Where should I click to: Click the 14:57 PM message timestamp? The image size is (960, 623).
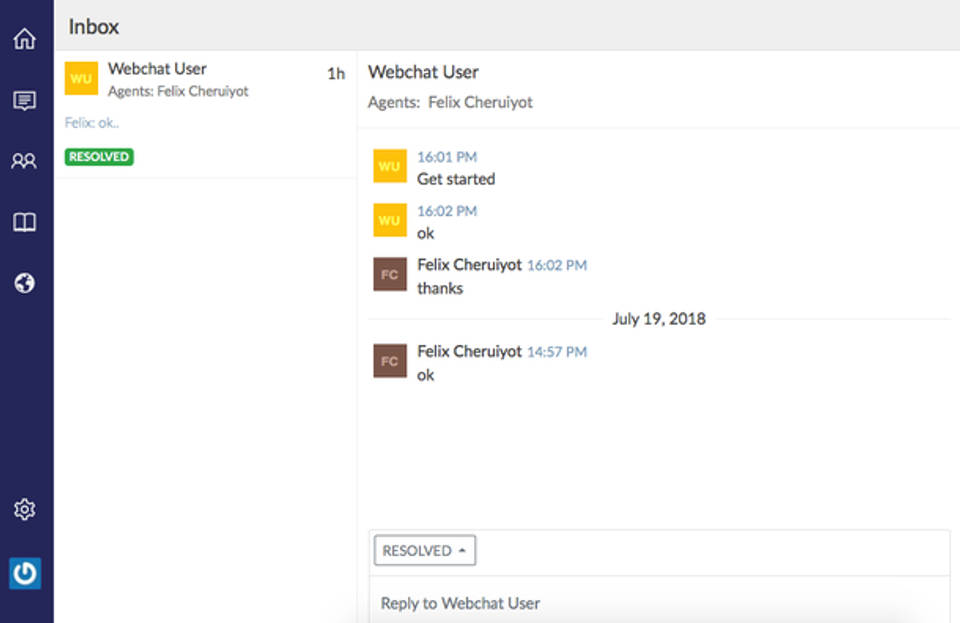(556, 352)
